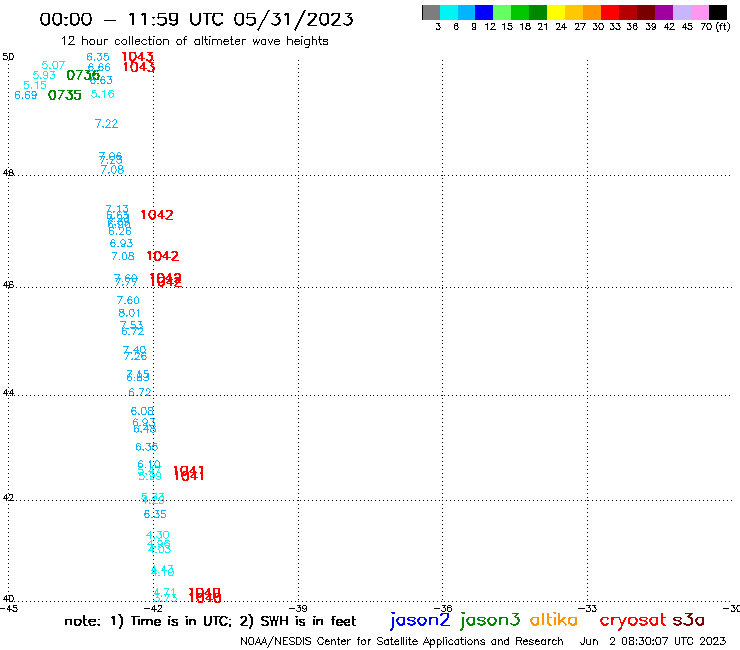Viewport: 740px width, 650px height.
Task: Click the longitude axis label '-36'
Action: pyautogui.click(x=442, y=608)
